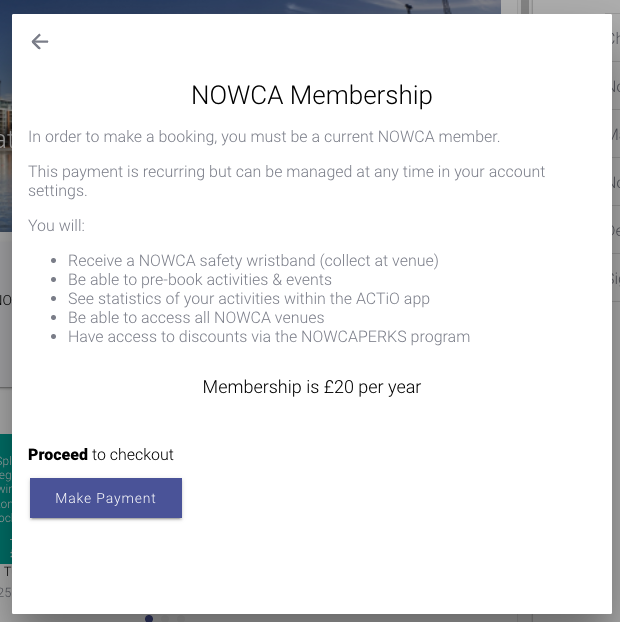Screen dimensions: 620x622
Task: Select the dark carousel dot below the dialog
Action: click(149, 618)
